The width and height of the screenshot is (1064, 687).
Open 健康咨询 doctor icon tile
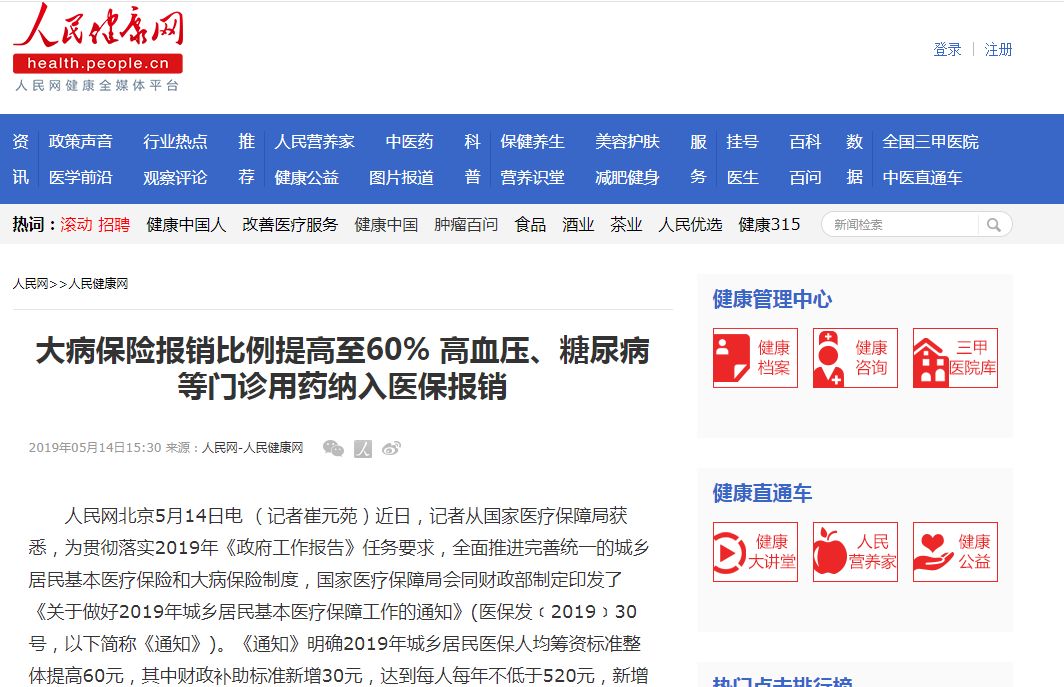(855, 358)
